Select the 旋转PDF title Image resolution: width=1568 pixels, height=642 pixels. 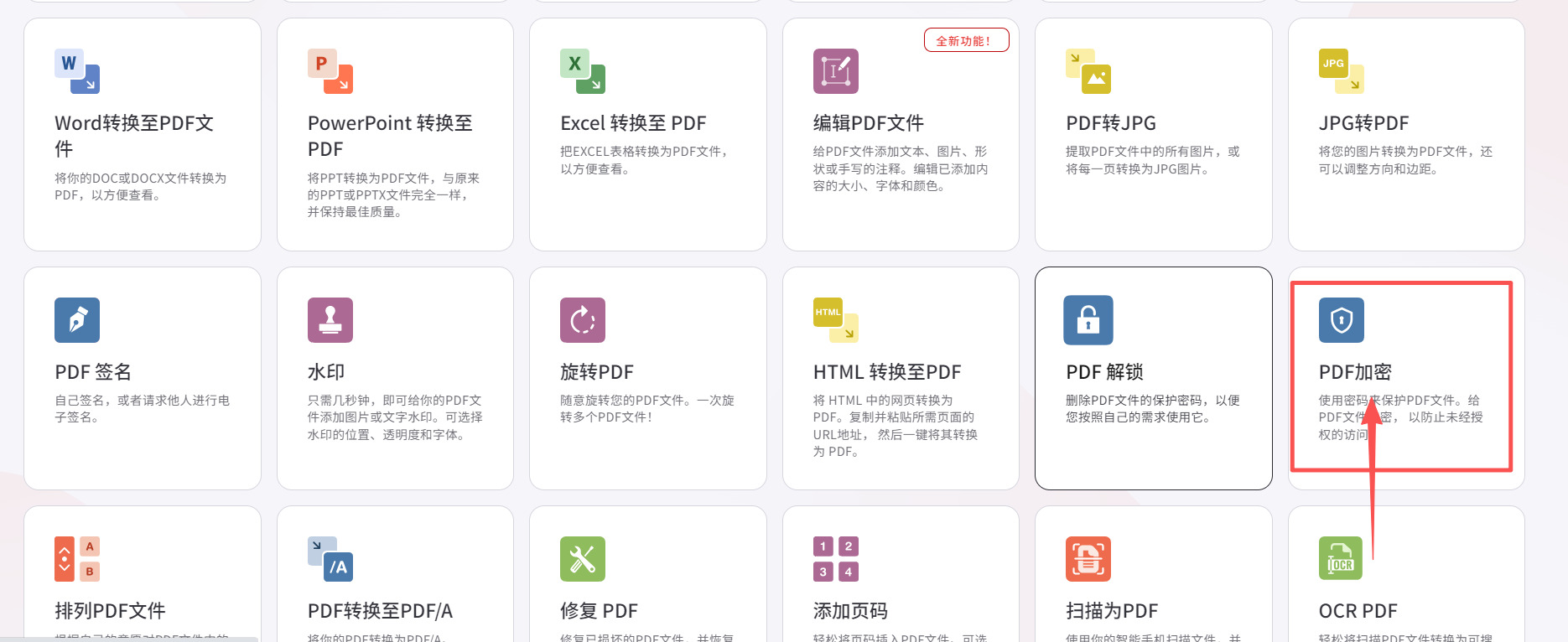[x=597, y=372]
